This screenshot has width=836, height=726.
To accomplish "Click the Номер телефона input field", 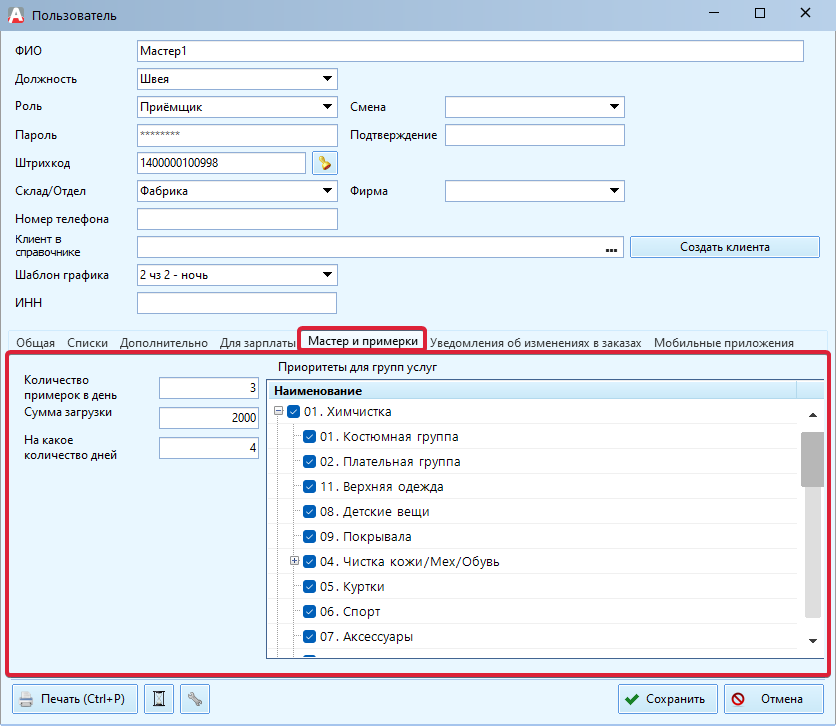I will tap(237, 219).
